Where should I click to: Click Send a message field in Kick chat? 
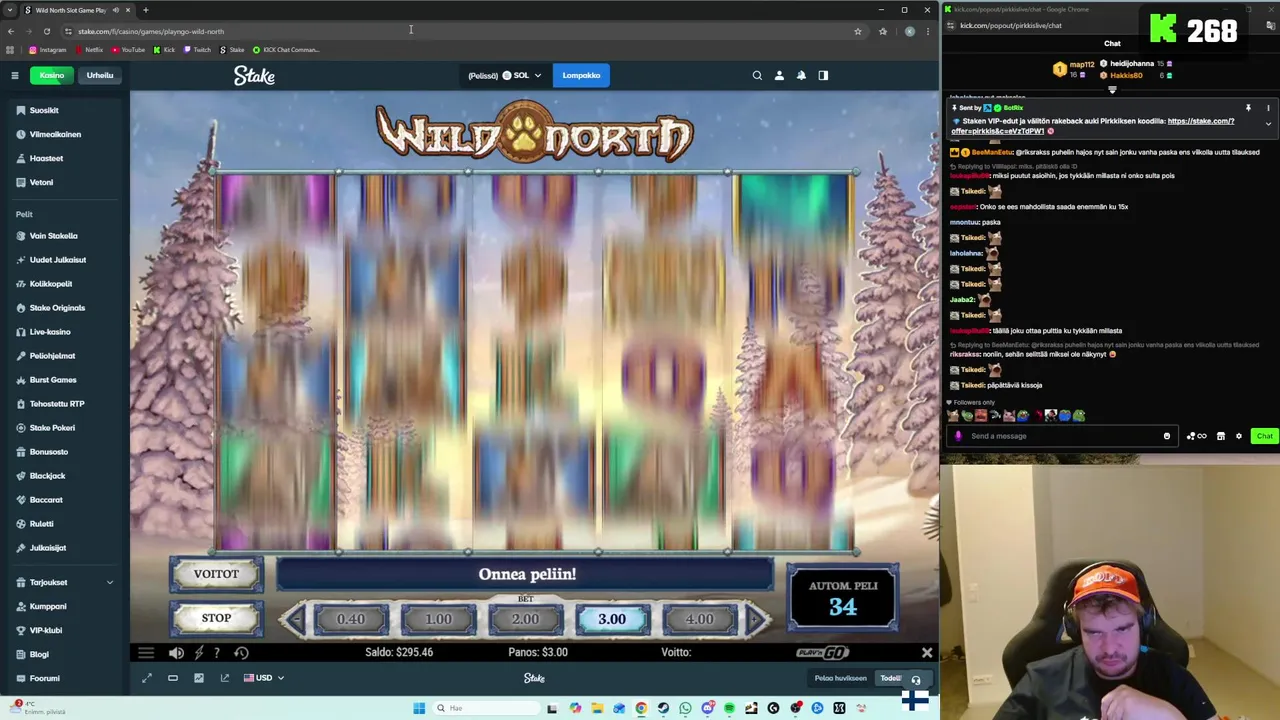point(1060,436)
